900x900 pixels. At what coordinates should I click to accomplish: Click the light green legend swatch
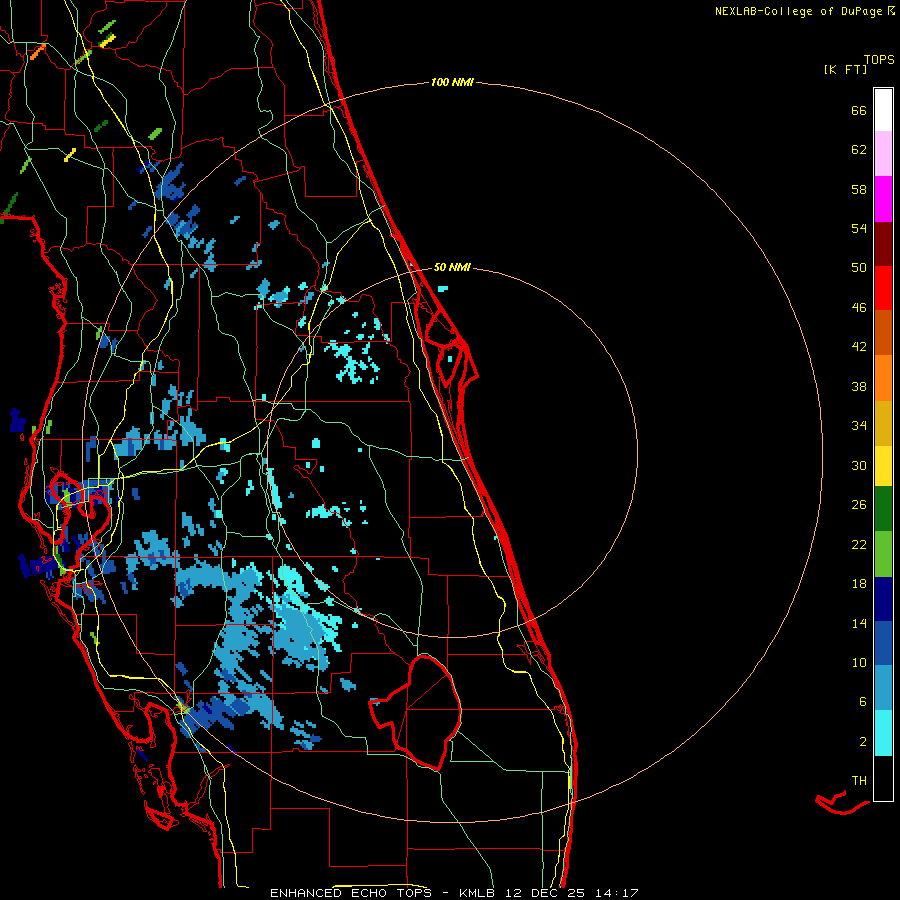(883, 554)
